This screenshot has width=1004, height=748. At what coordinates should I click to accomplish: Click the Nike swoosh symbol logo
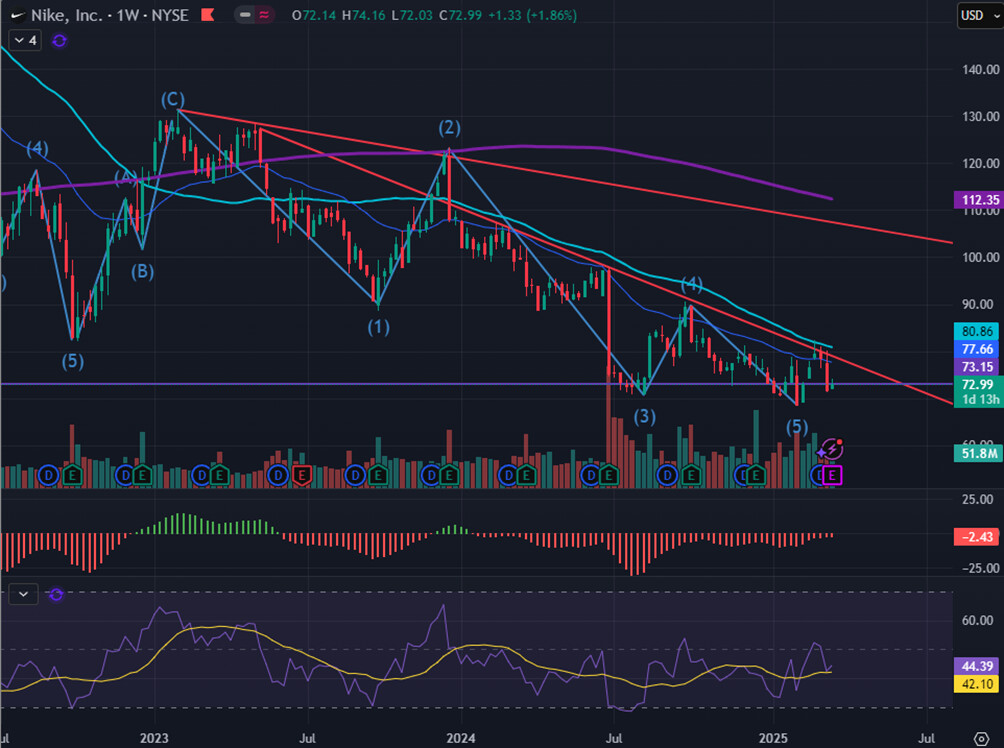[x=14, y=15]
